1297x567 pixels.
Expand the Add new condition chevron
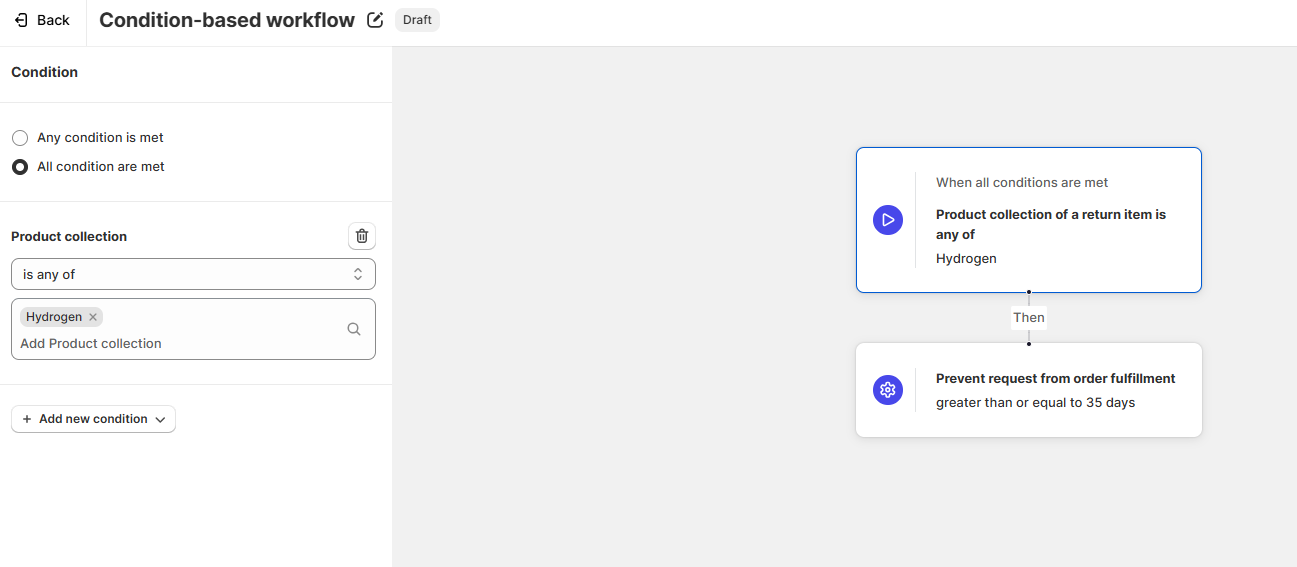point(160,419)
